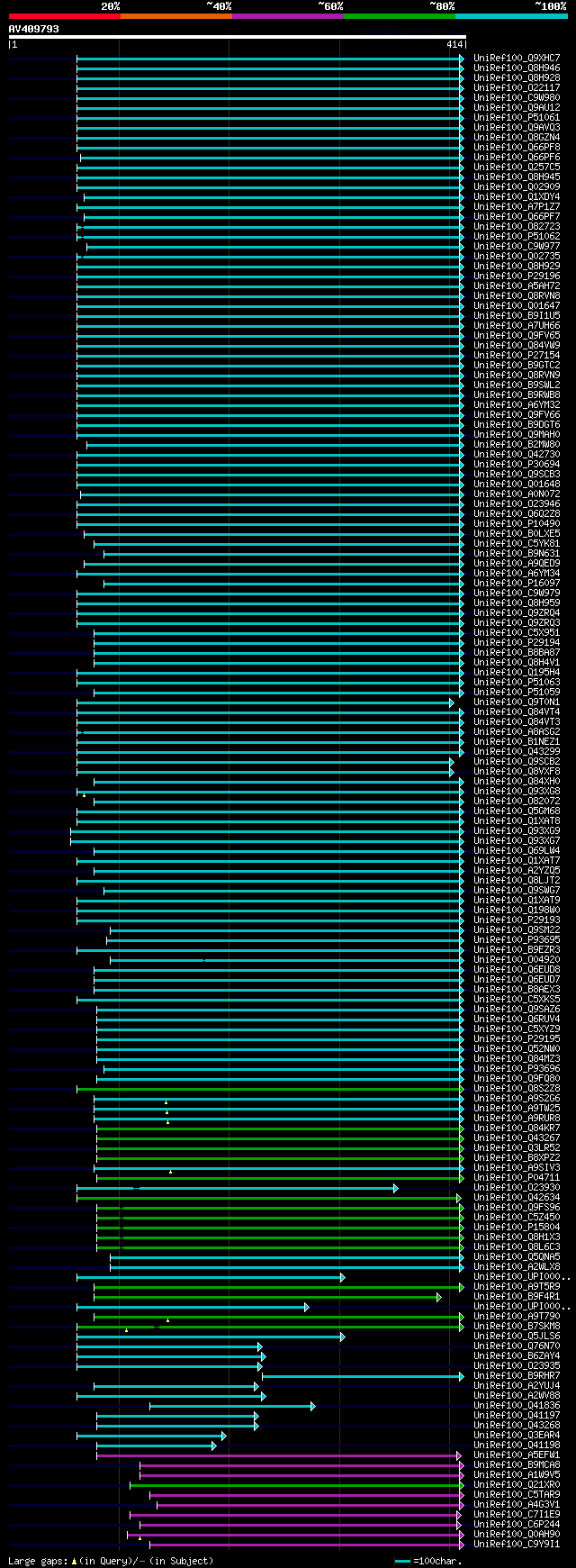Viewport: 576px width, 1568px height.
Task: Open hit UniRef100_O23930
Action: pyautogui.click(x=517, y=1188)
